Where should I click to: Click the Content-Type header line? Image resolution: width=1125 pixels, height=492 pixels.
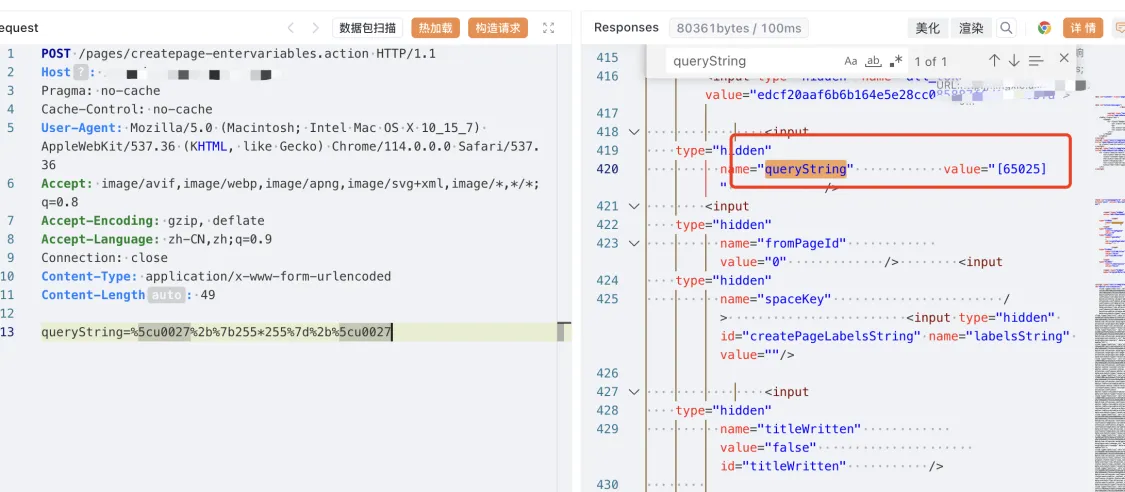click(x=216, y=276)
